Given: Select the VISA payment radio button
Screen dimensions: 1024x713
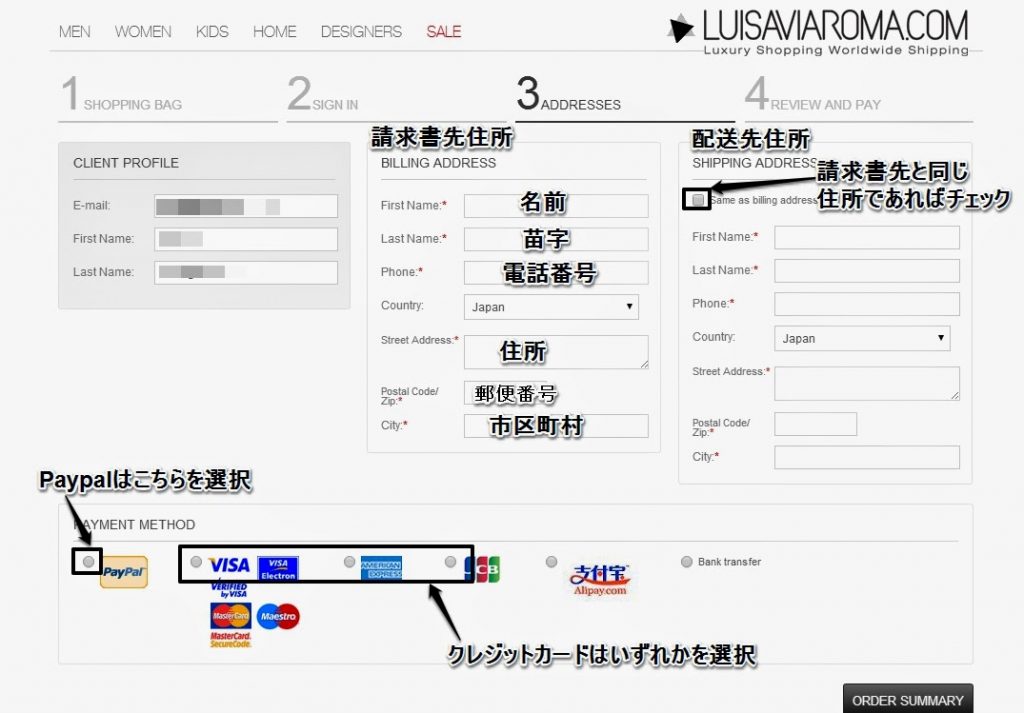Looking at the screenshot, I should pos(196,562).
